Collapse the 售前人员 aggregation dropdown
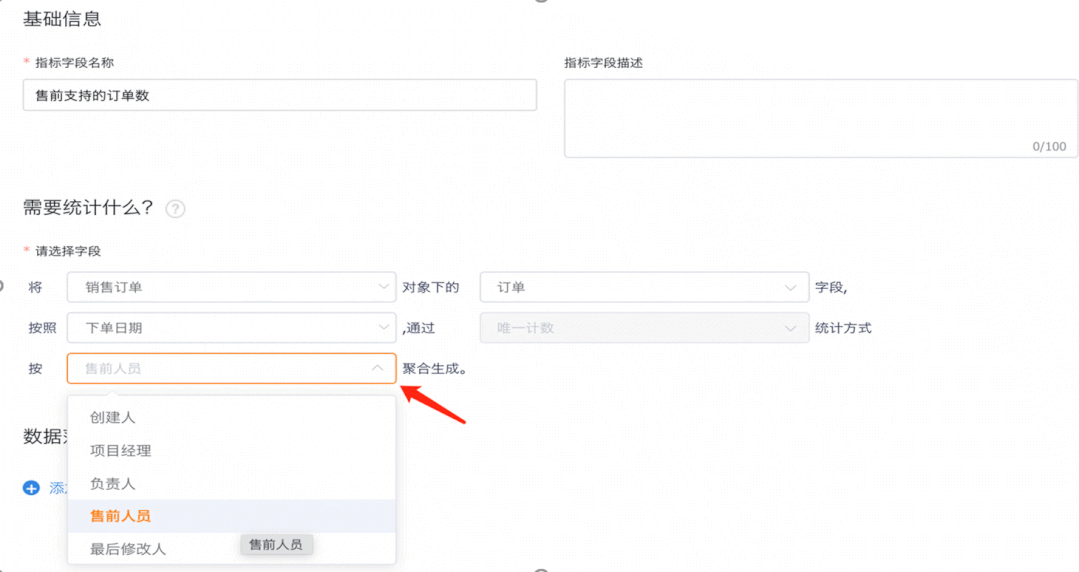Image resolution: width=1079 pixels, height=572 pixels. (x=231, y=368)
